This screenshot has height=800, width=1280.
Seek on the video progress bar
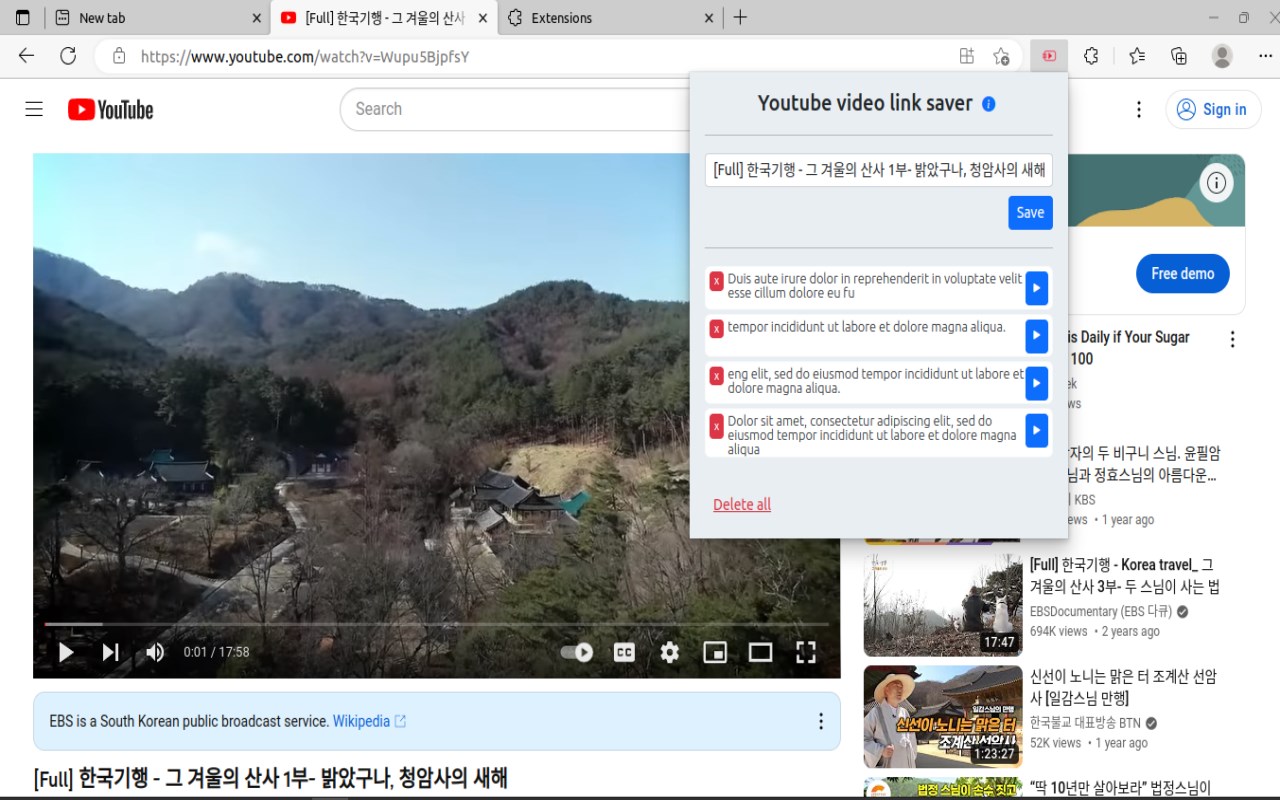click(436, 624)
